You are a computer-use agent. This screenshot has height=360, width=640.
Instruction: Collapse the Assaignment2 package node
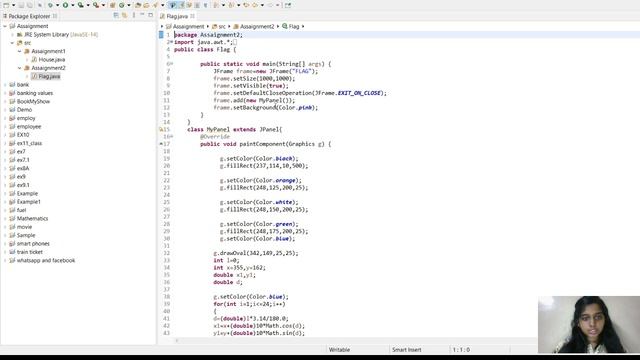point(20,68)
